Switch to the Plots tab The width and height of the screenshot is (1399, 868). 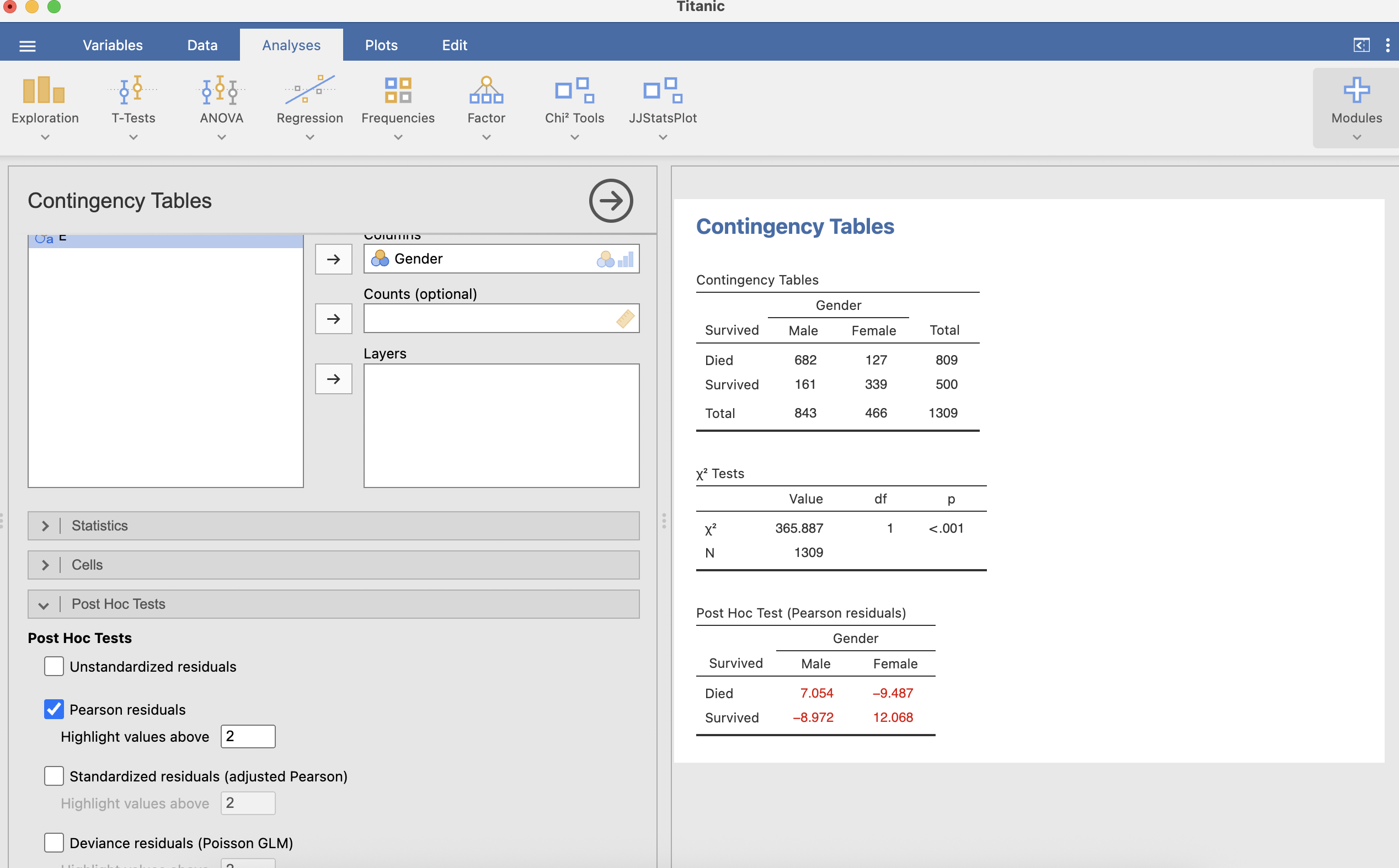(x=381, y=45)
